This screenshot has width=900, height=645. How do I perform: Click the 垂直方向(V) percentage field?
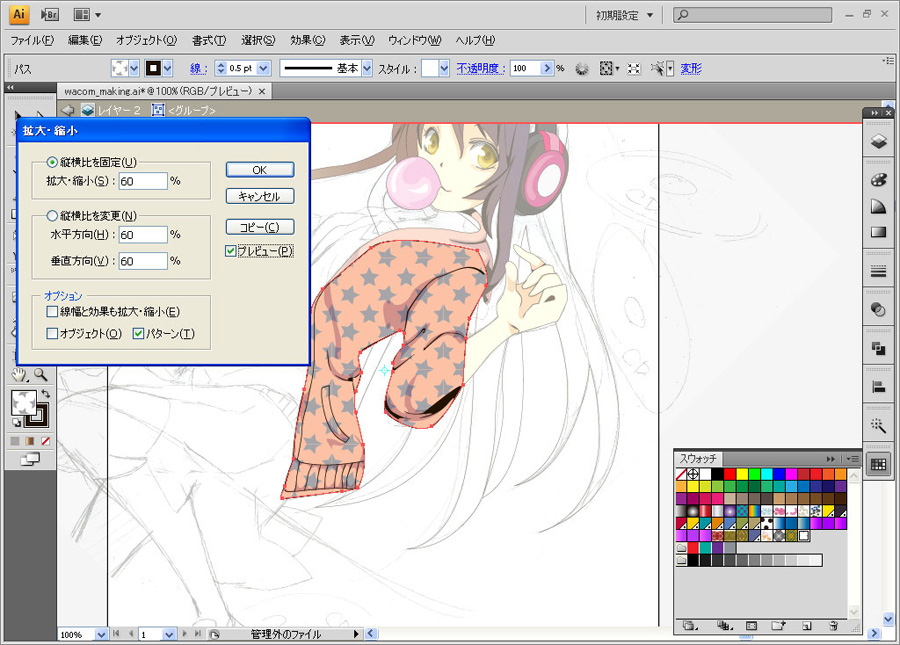pos(143,261)
